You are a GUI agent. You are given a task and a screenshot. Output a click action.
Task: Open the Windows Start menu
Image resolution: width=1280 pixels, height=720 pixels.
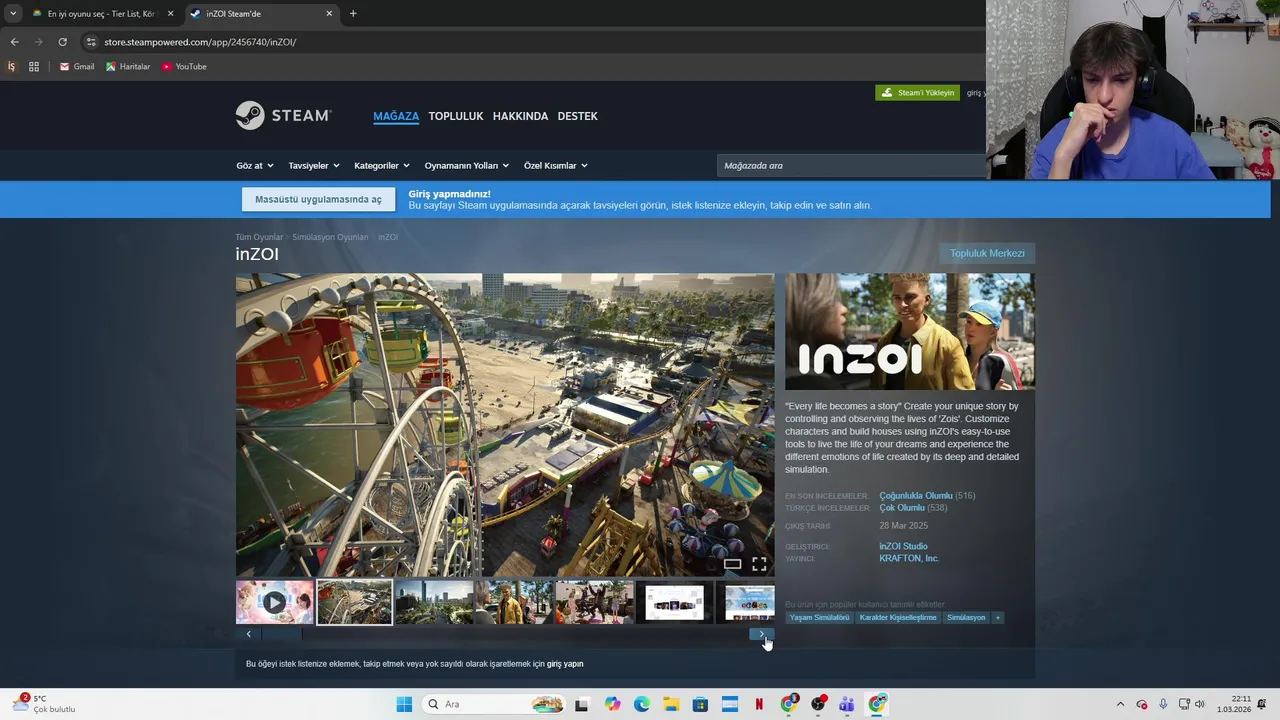click(404, 704)
